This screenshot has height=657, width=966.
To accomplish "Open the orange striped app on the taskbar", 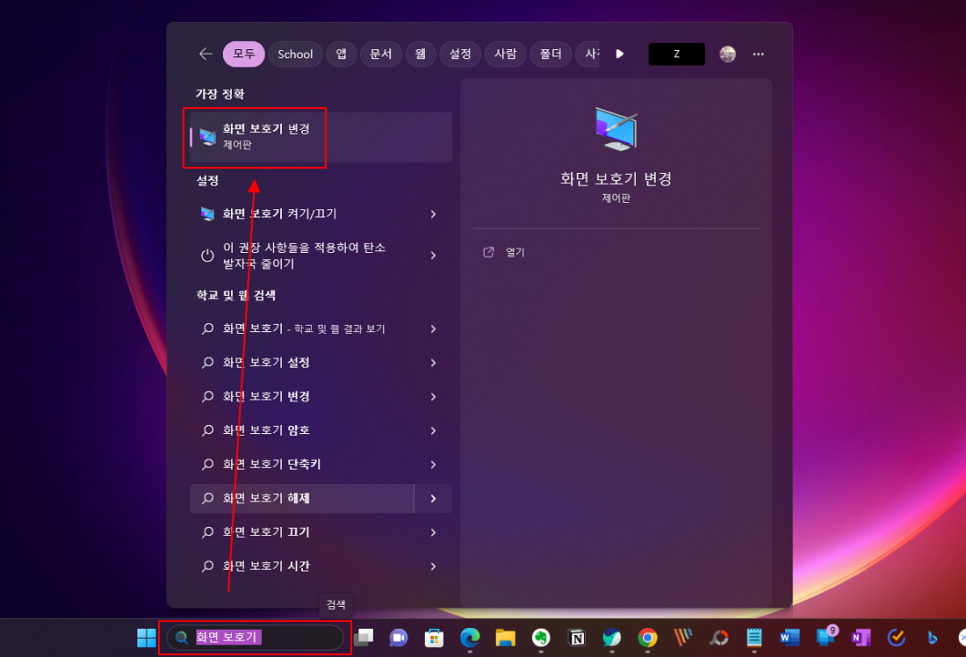I will (683, 637).
